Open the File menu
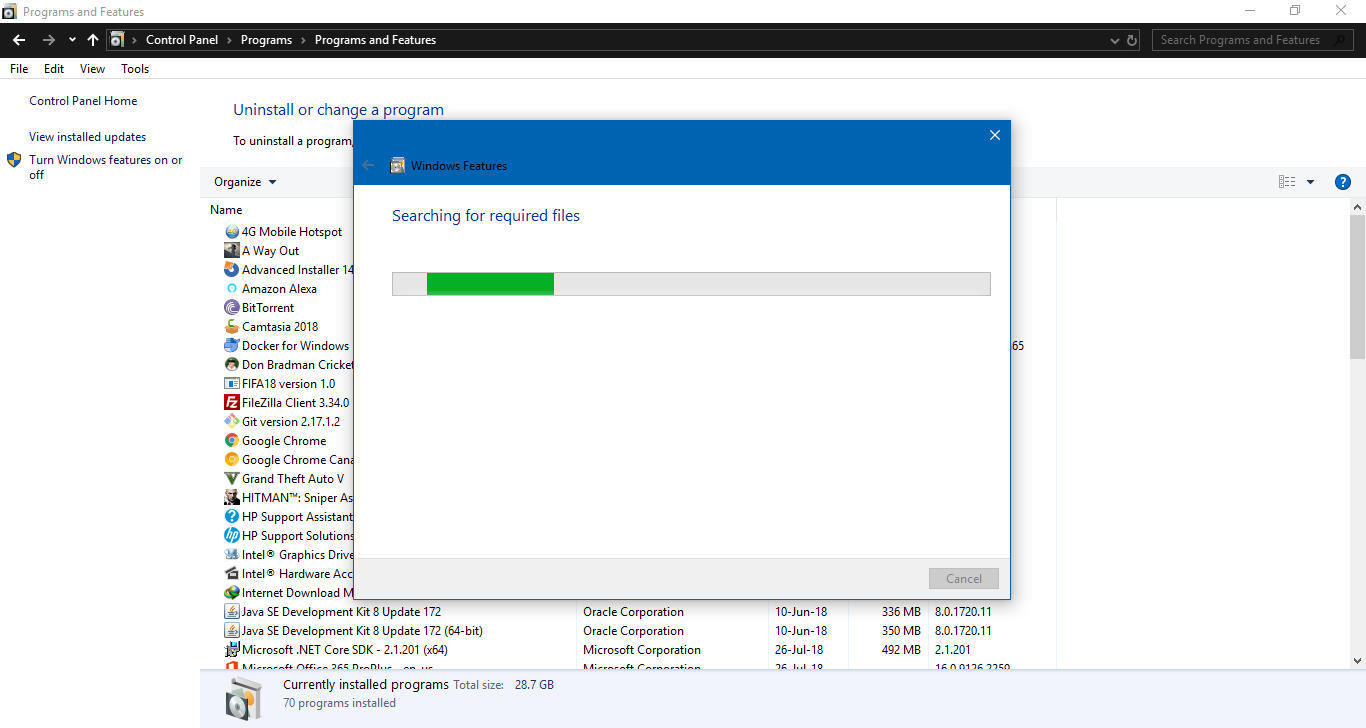Screen dimensions: 1366x728 [x=19, y=69]
